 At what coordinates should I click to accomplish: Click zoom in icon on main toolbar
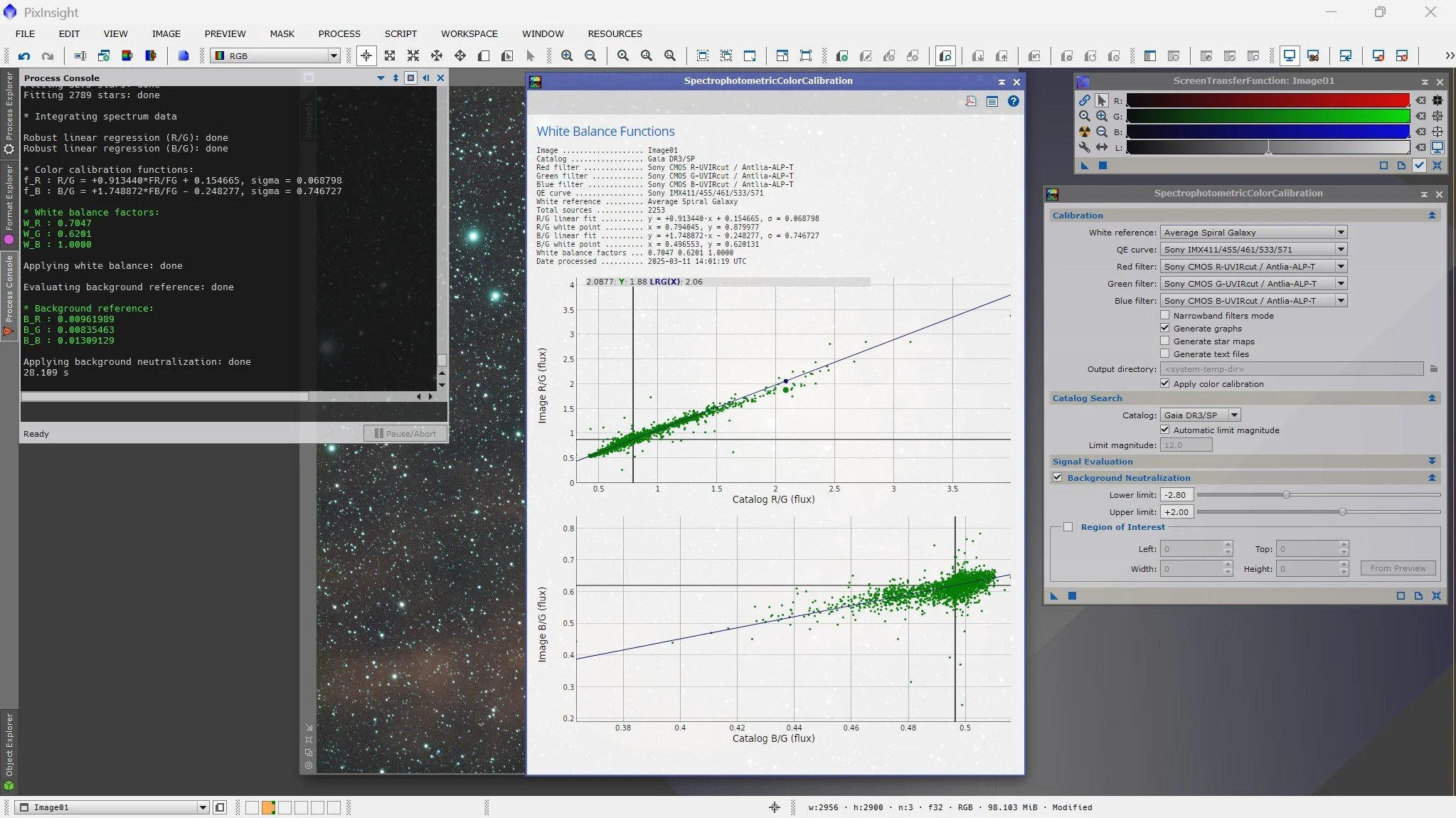567,55
